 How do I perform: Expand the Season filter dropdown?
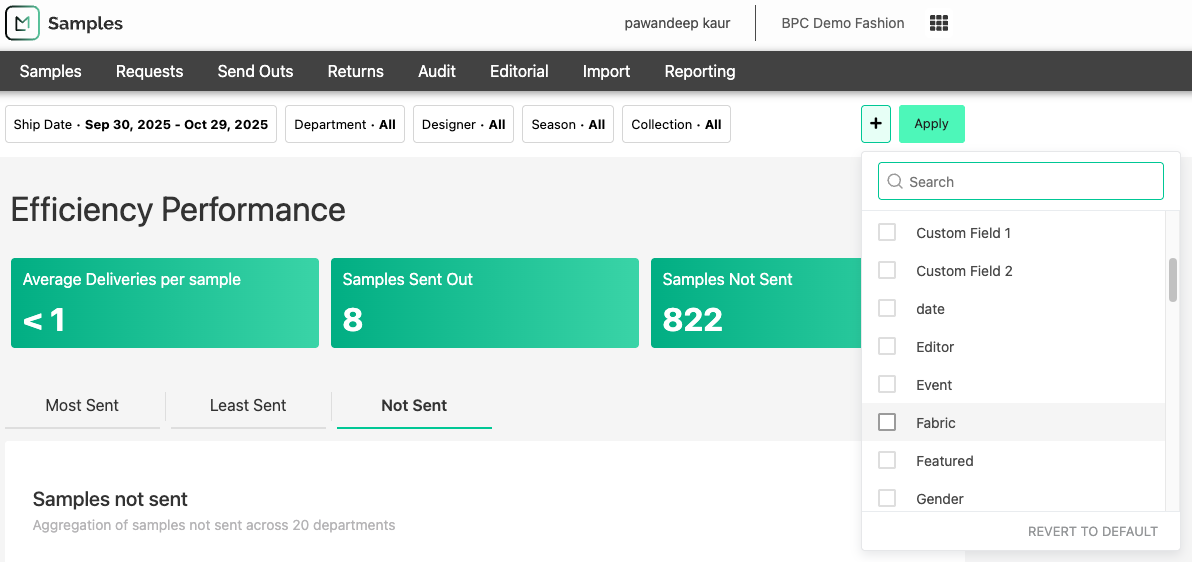(568, 125)
